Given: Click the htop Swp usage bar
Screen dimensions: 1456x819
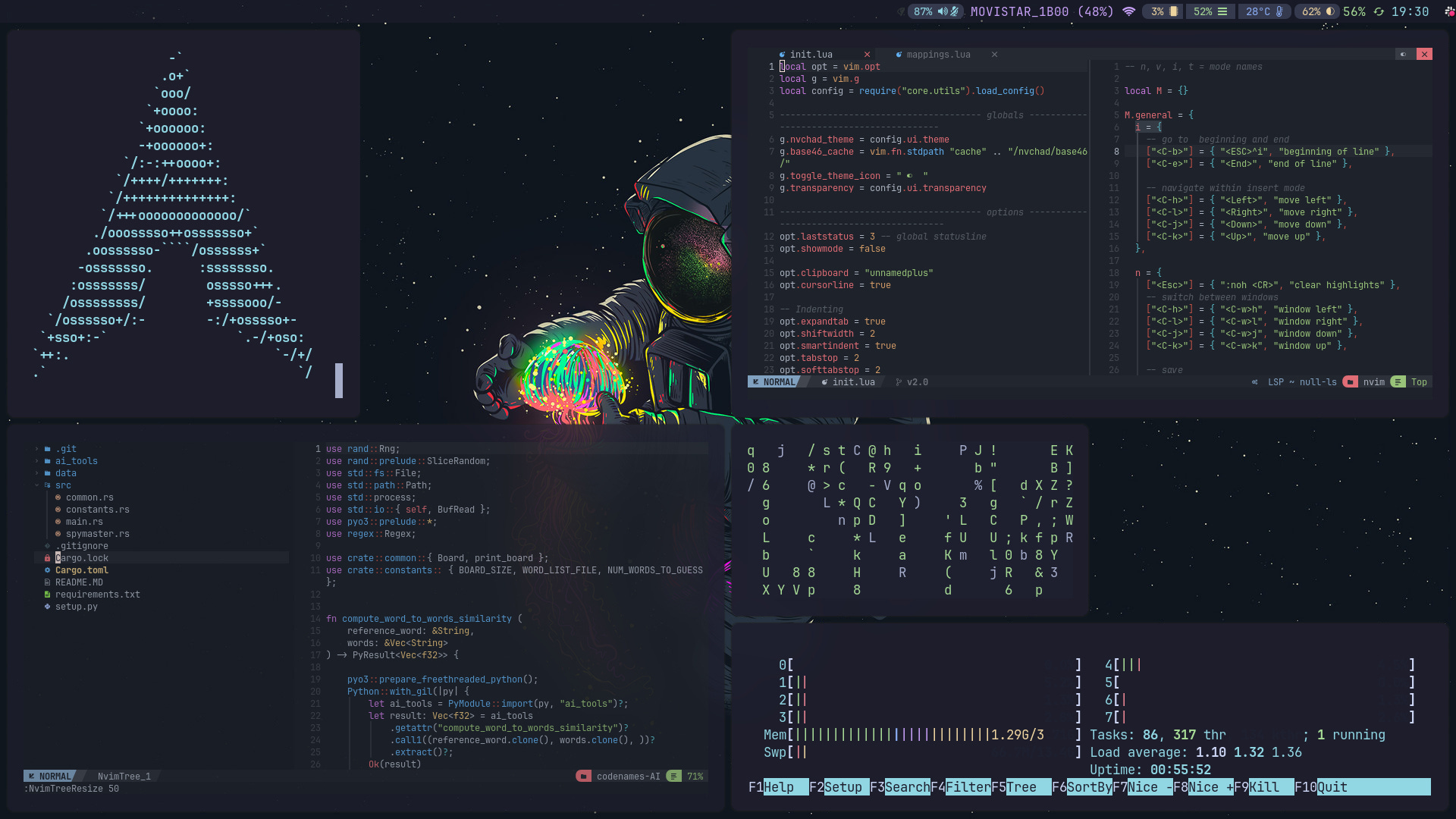Looking at the screenshot, I should coord(922,752).
